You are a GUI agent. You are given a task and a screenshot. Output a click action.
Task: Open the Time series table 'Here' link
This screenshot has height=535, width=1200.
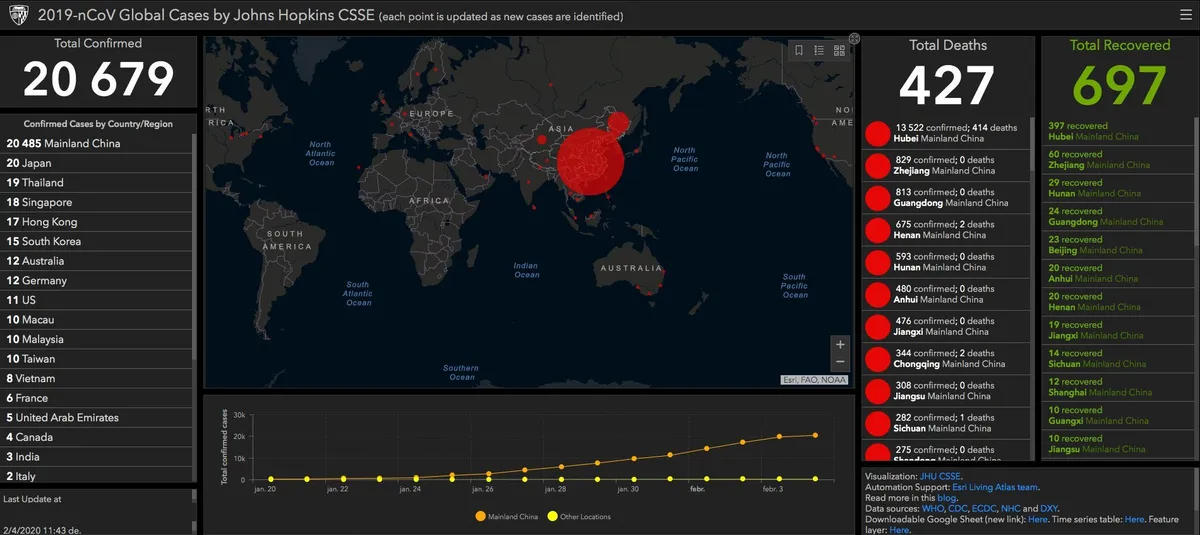1134,520
